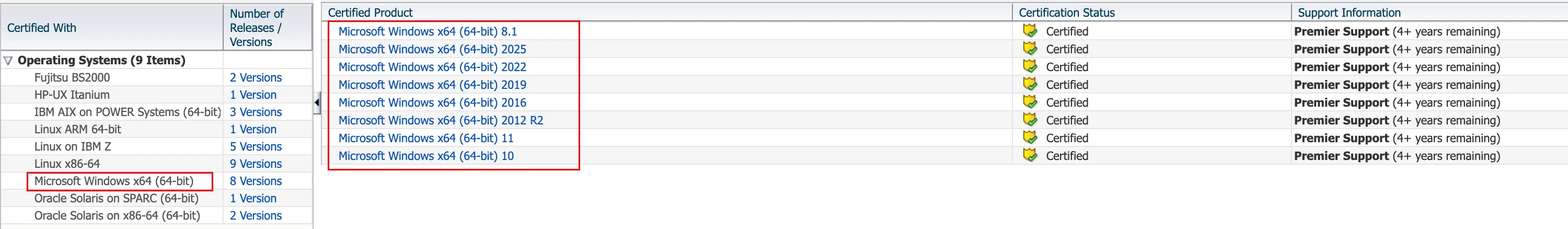
Task: Open 9 Versions link for Linux x86-64
Action: pos(256,164)
